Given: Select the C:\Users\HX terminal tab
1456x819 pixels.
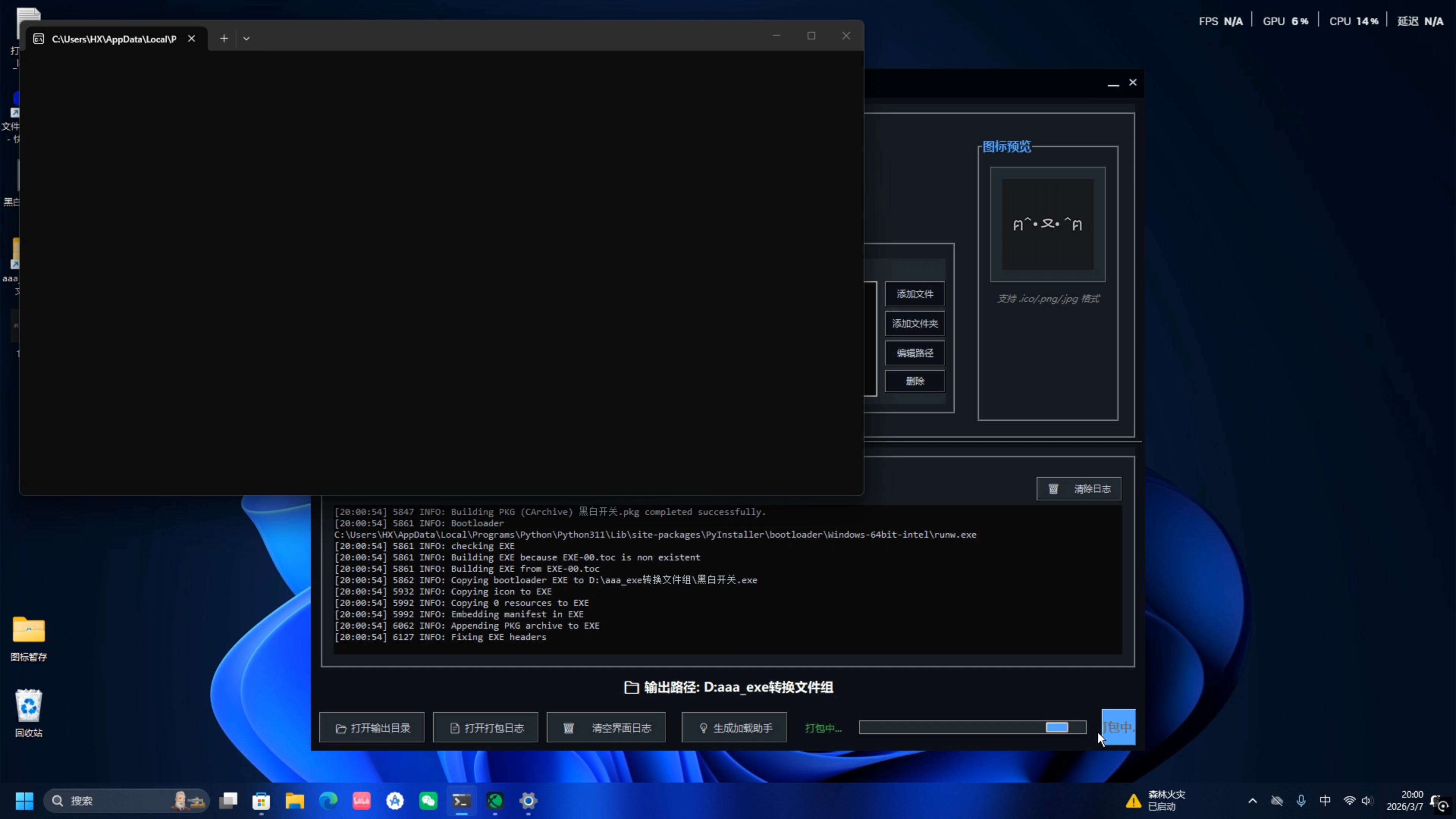Looking at the screenshot, I should click(x=113, y=38).
